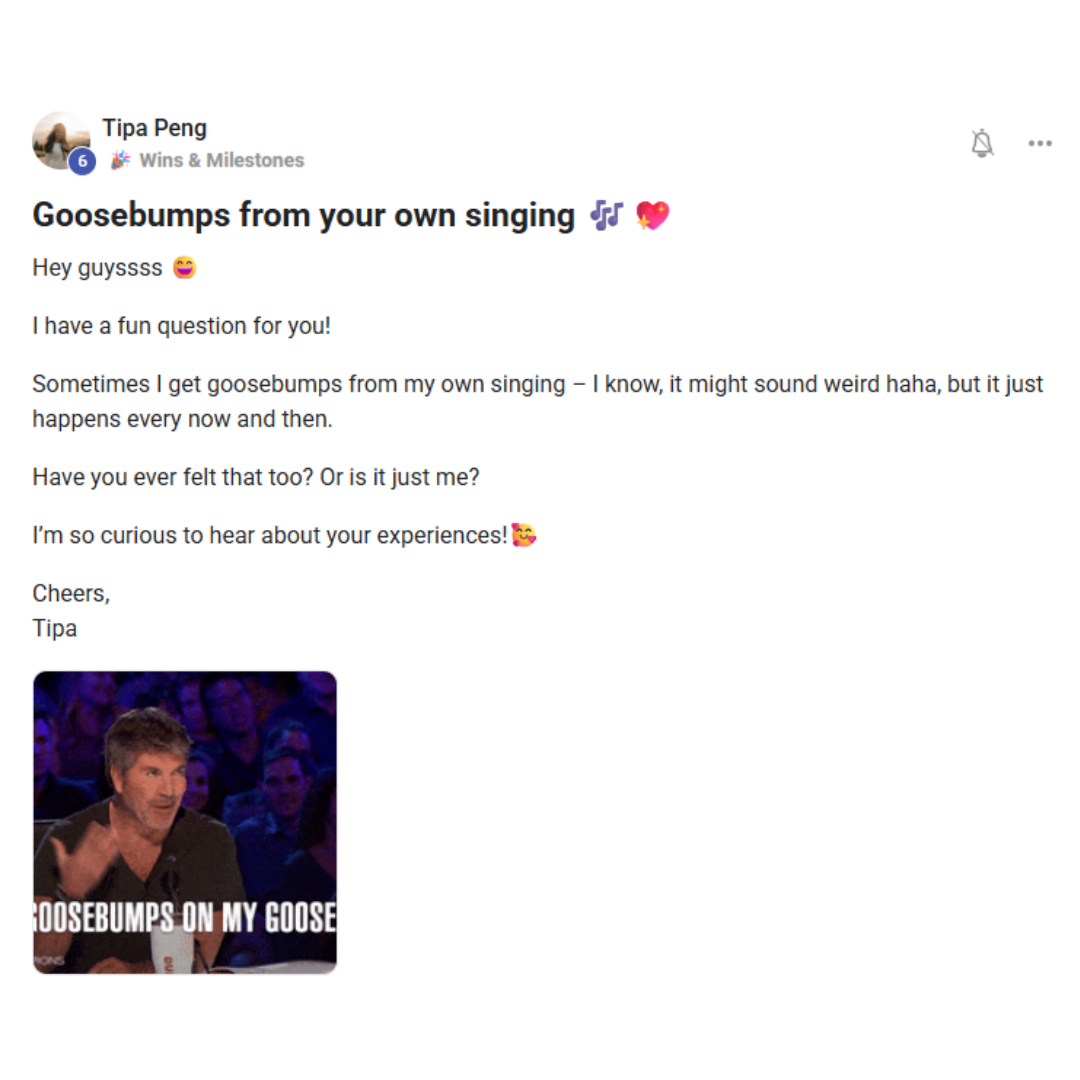This screenshot has width=1080, height=1080.
Task: Click the post title "Goosebumps from your own singing"
Action: point(303,215)
